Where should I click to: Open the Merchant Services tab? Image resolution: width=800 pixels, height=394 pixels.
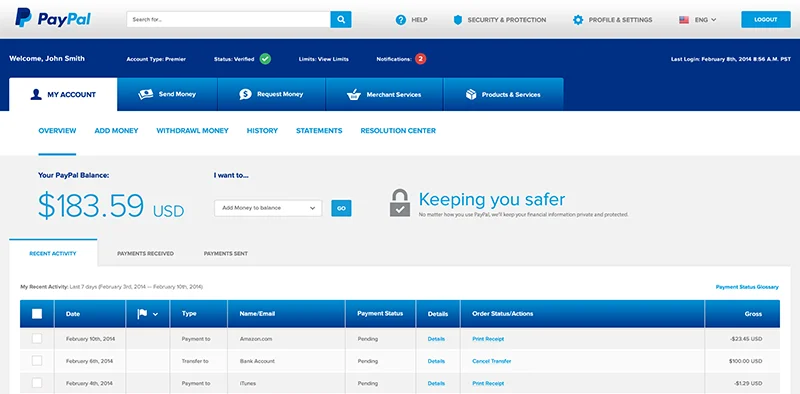[385, 94]
